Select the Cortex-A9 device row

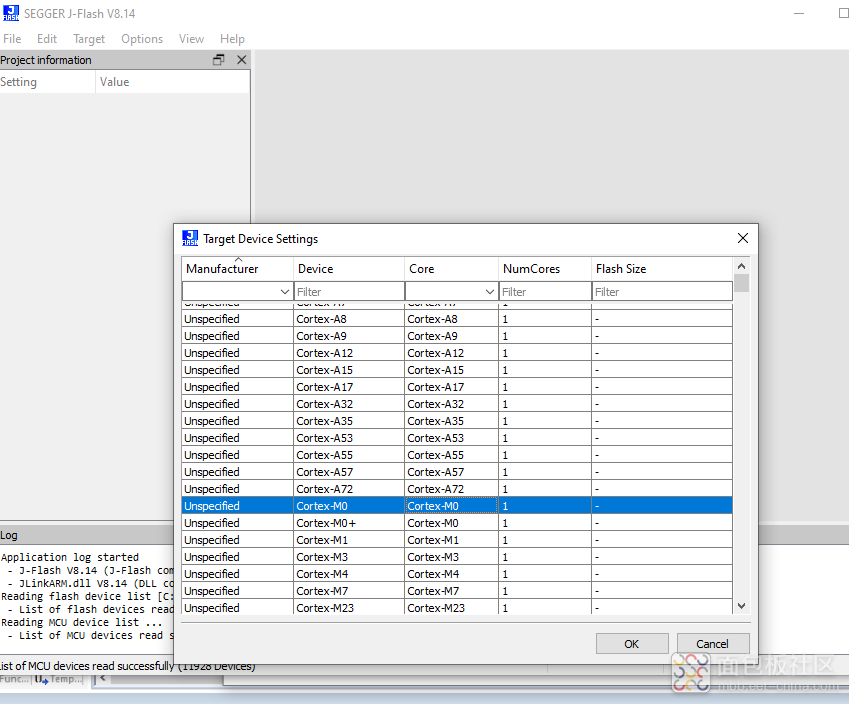tap(457, 336)
